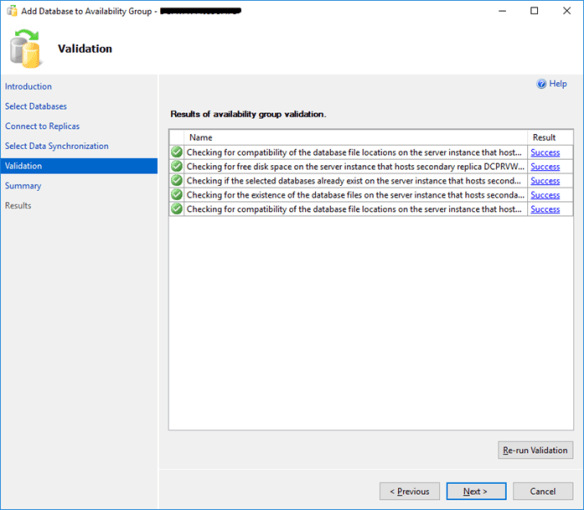Go to Select Databases page
The height and width of the screenshot is (510, 584).
(x=36, y=106)
